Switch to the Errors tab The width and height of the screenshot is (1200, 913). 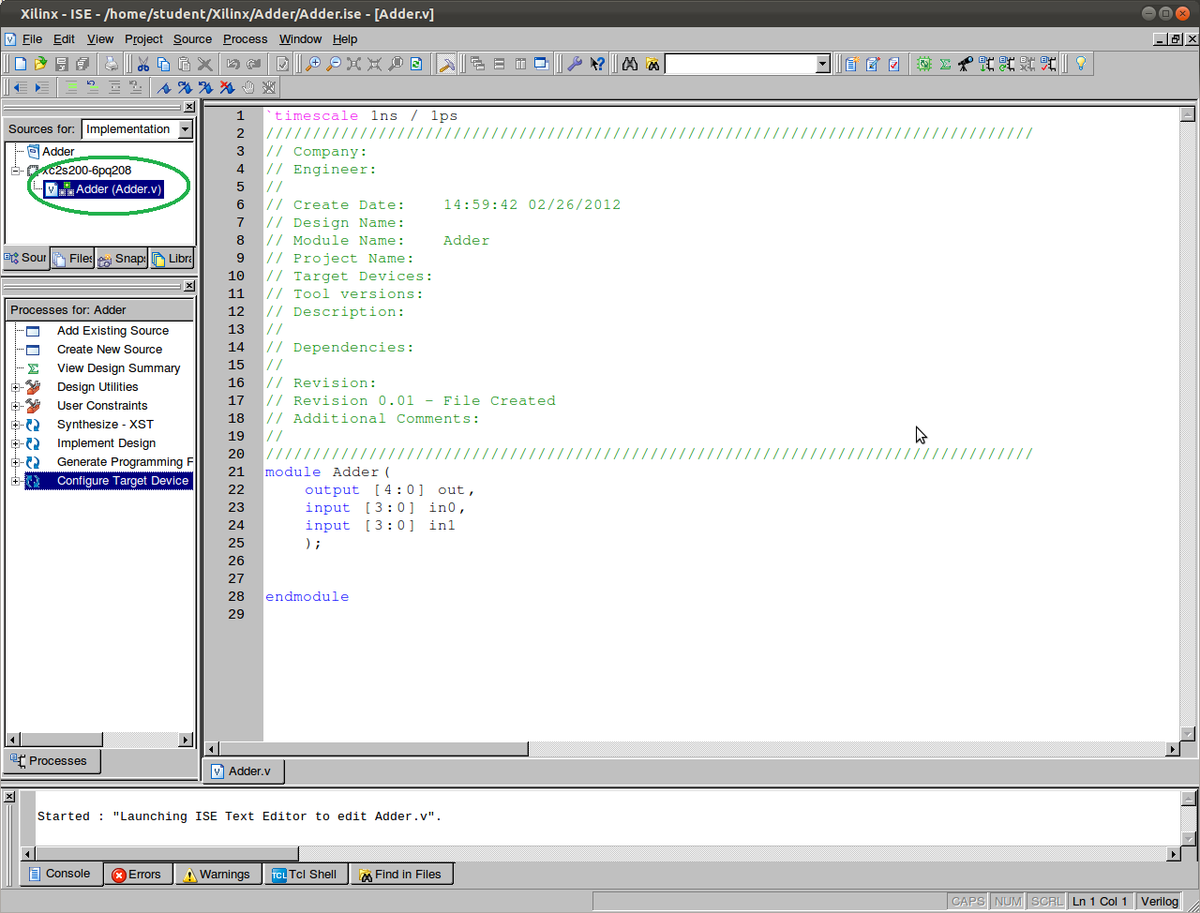[x=138, y=873]
